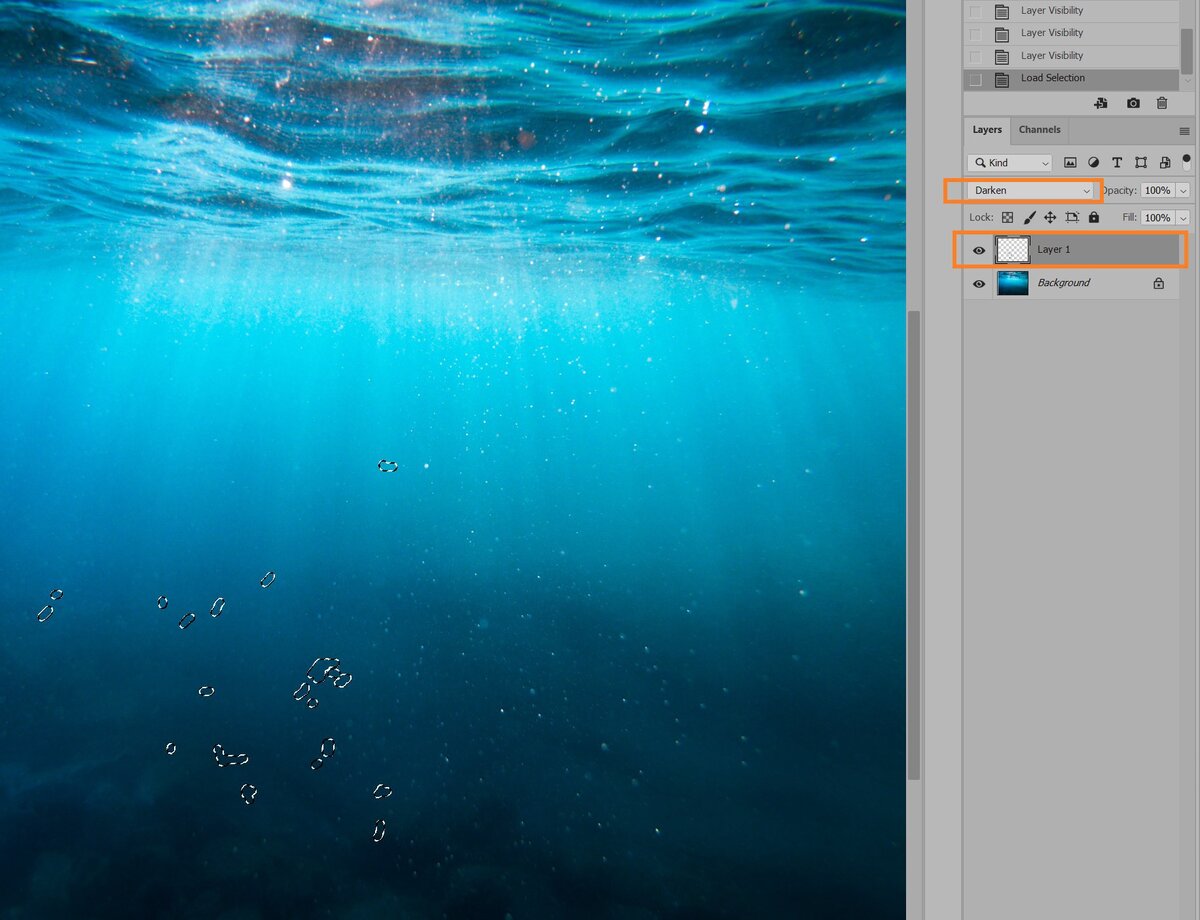Open the Layers panel flyout menu

pos(1185,131)
